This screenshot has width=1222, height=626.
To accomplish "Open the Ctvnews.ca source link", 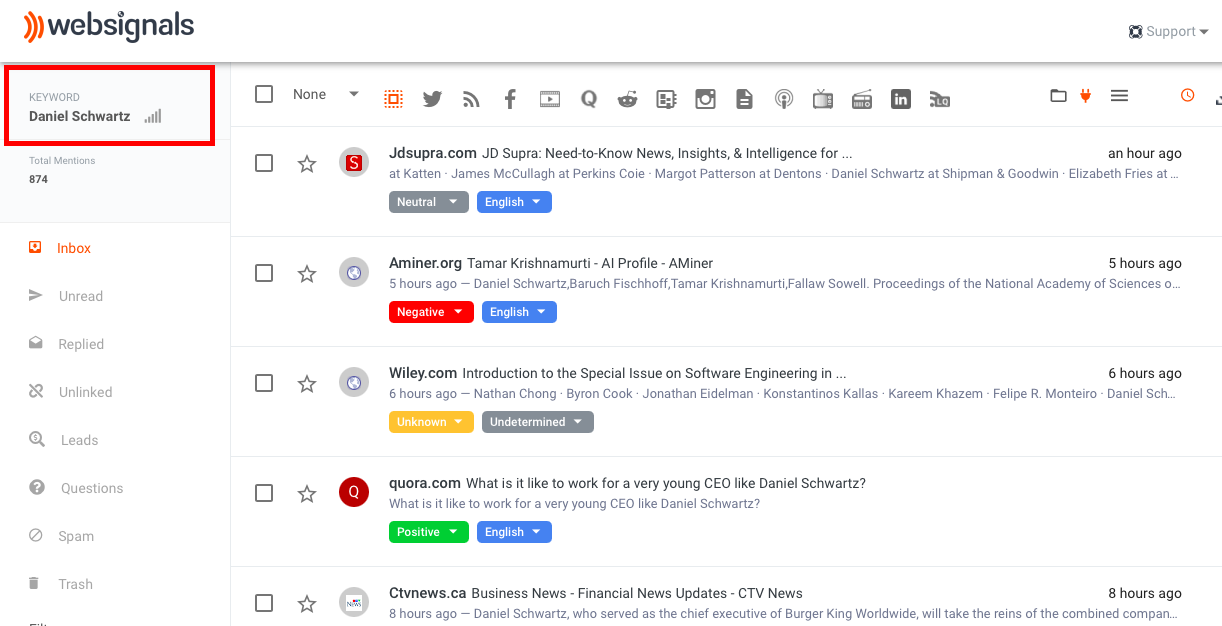I will point(428,593).
